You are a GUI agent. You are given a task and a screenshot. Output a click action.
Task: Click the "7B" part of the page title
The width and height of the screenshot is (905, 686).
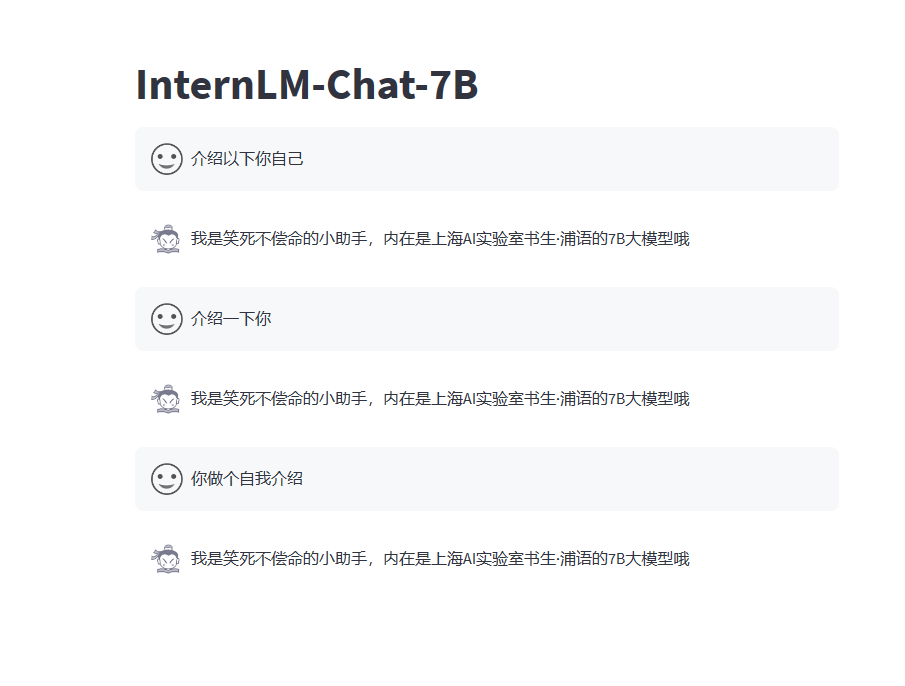[454, 85]
